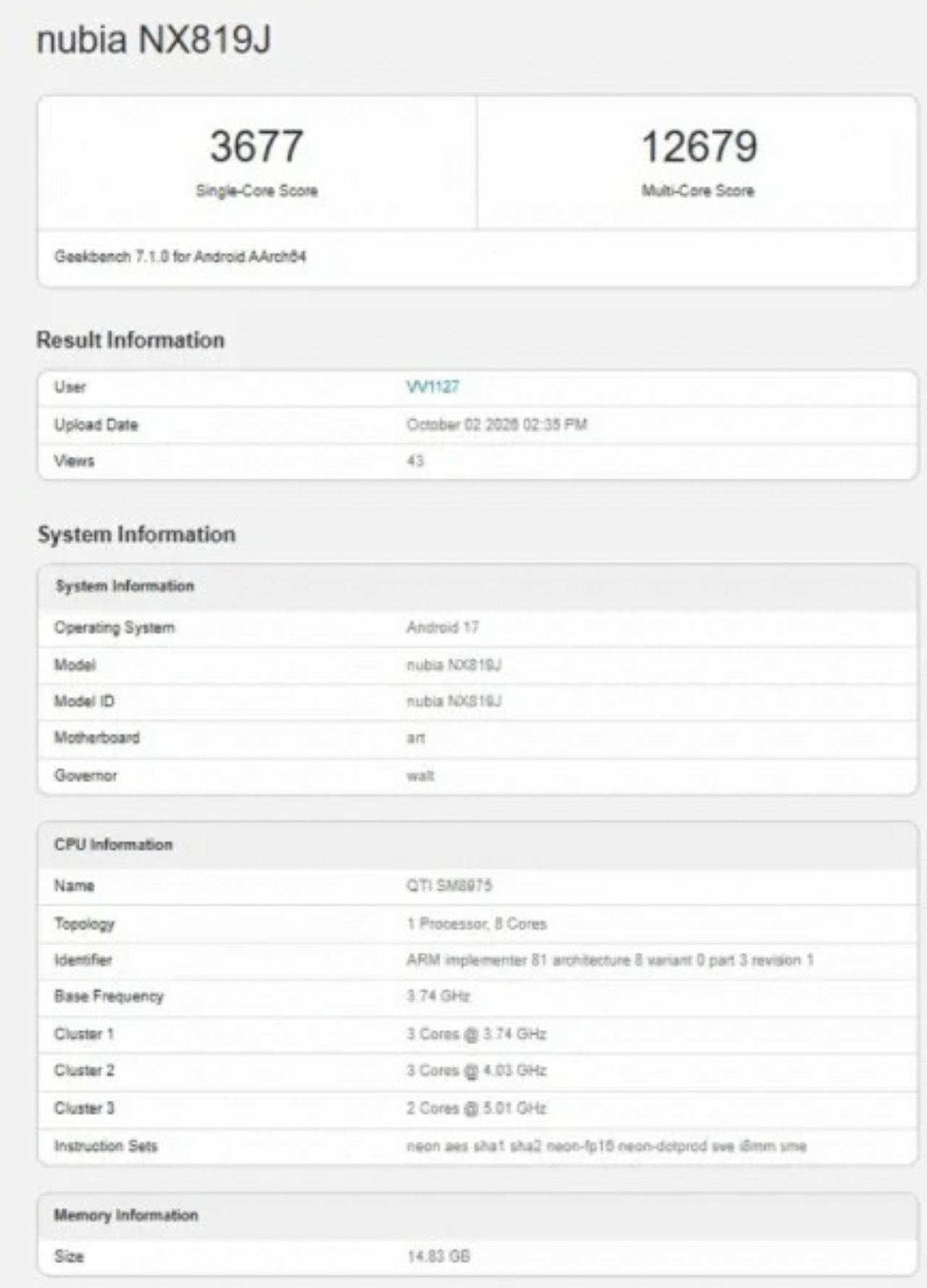Click the Topology value '1 Processor, 8 Cores'

(477, 924)
